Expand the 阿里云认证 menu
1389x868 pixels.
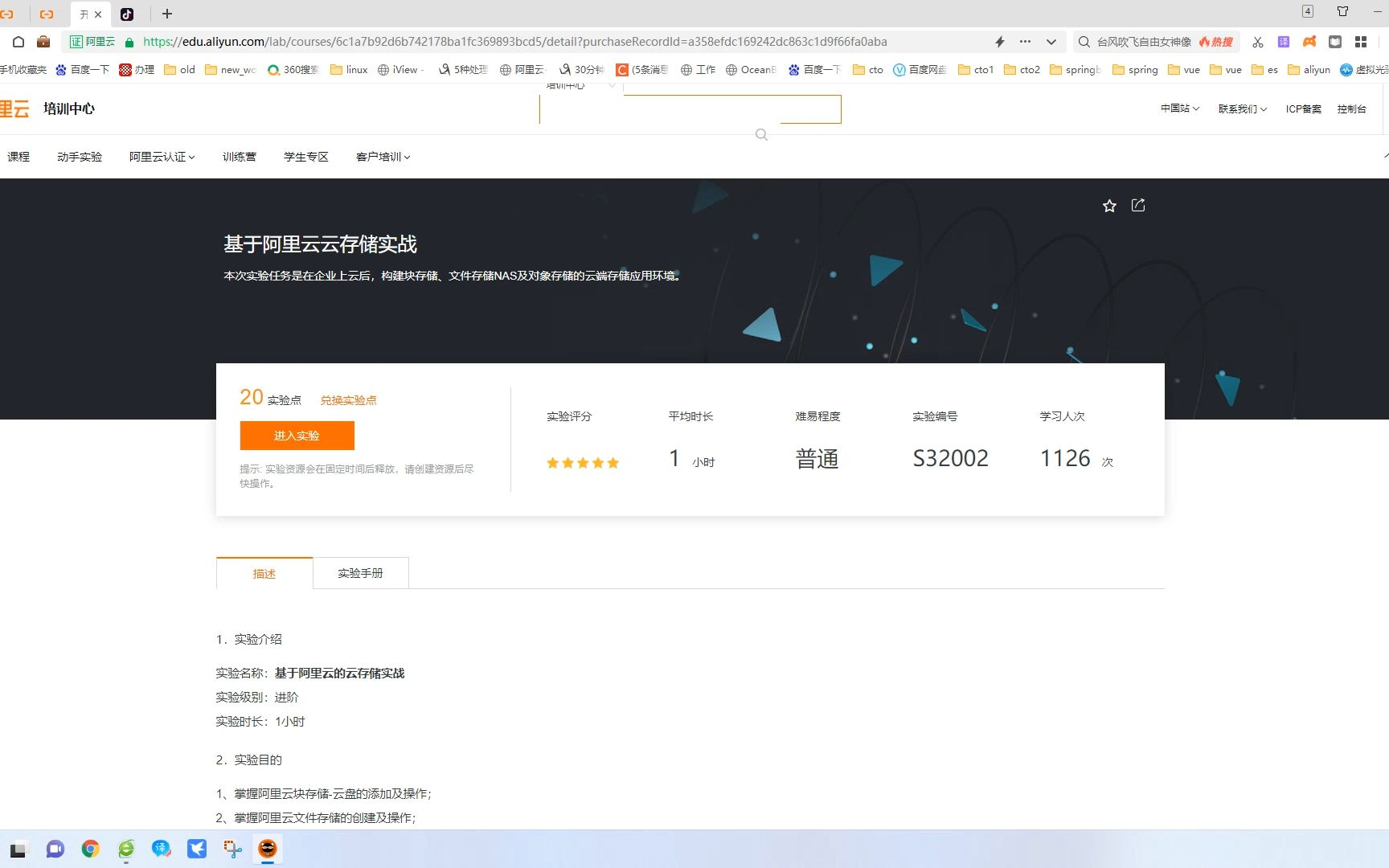pos(162,157)
